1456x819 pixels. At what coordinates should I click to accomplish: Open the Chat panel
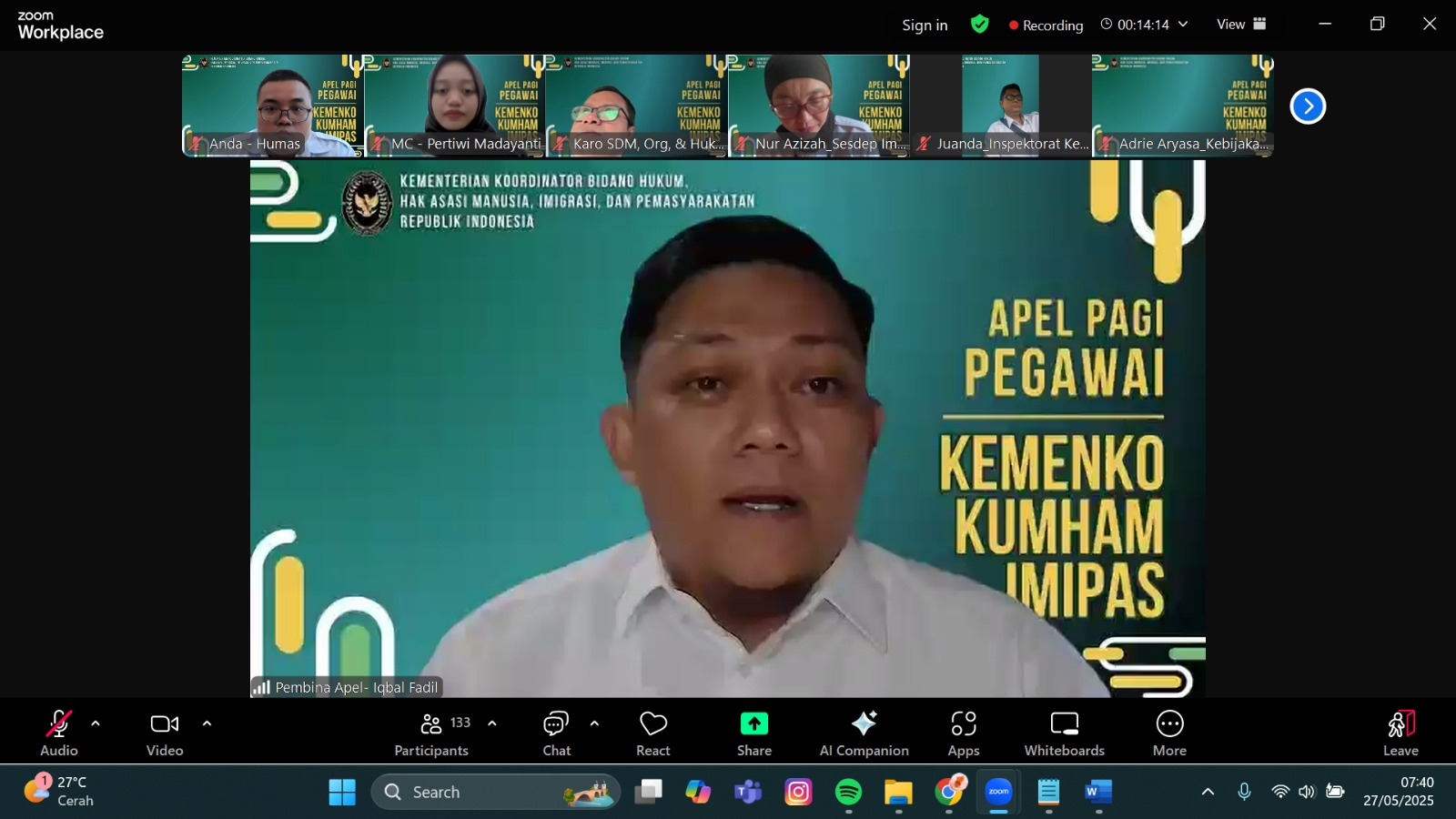pyautogui.click(x=556, y=733)
